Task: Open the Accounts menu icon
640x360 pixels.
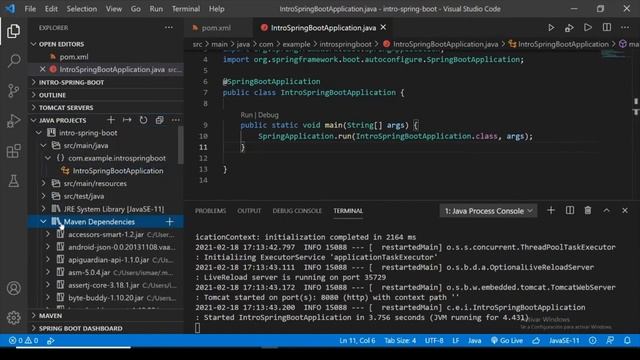Action: coord(13,288)
